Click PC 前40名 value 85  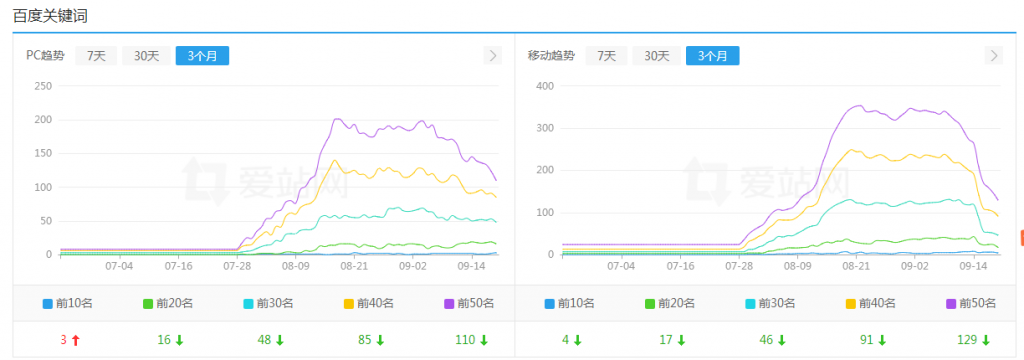[x=364, y=340]
